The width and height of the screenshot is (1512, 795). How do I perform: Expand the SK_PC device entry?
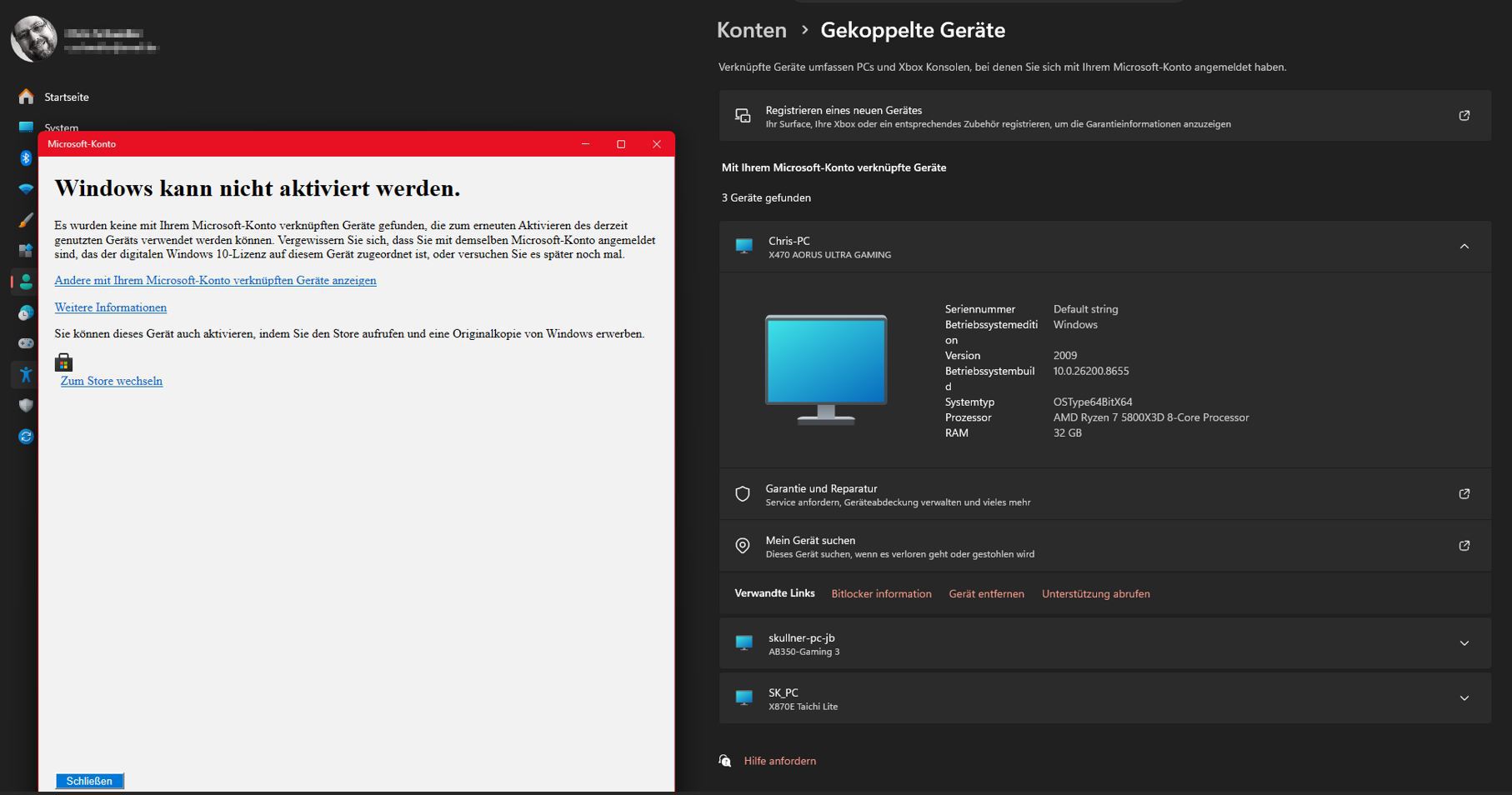coord(1464,698)
